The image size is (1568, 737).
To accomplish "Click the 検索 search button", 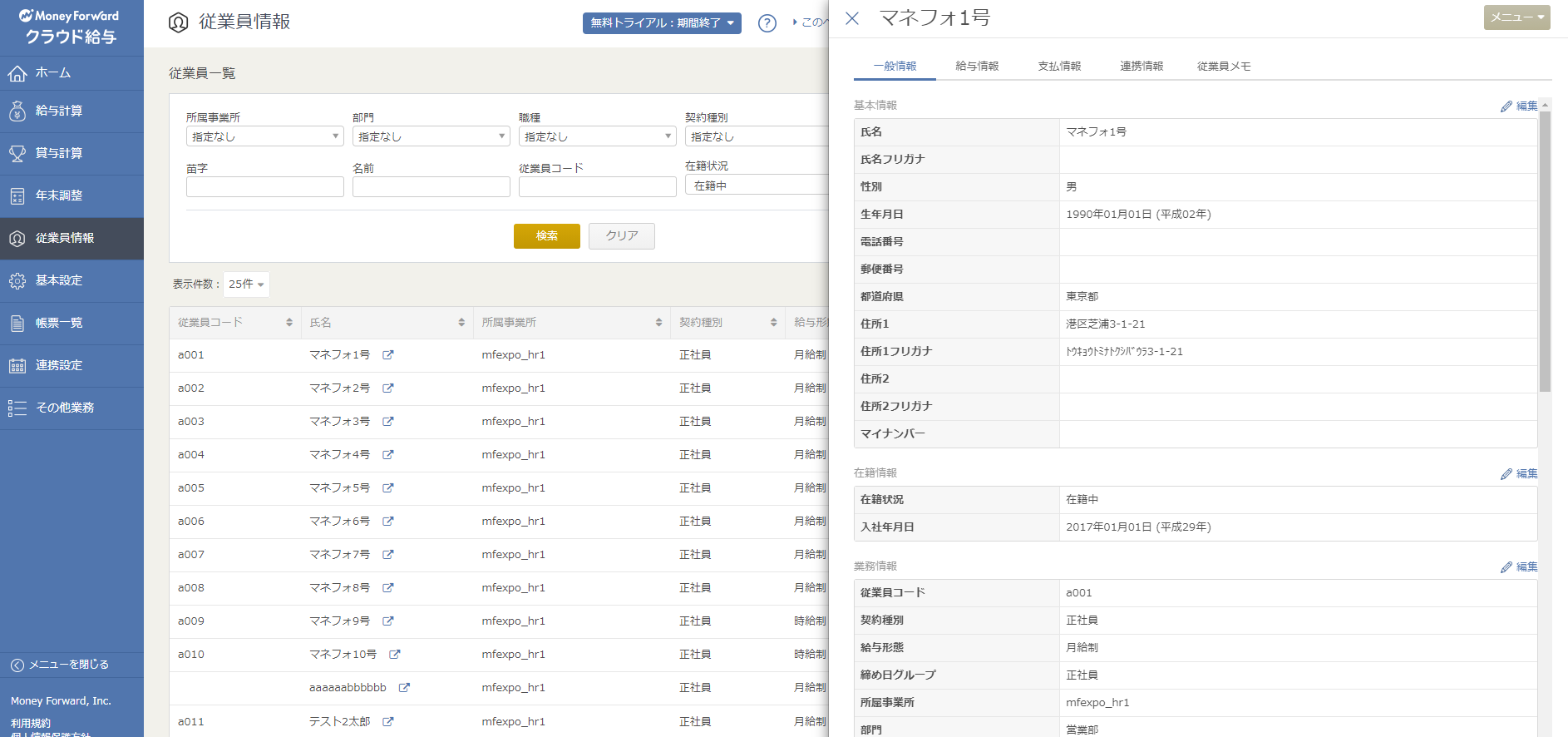I will [546, 236].
